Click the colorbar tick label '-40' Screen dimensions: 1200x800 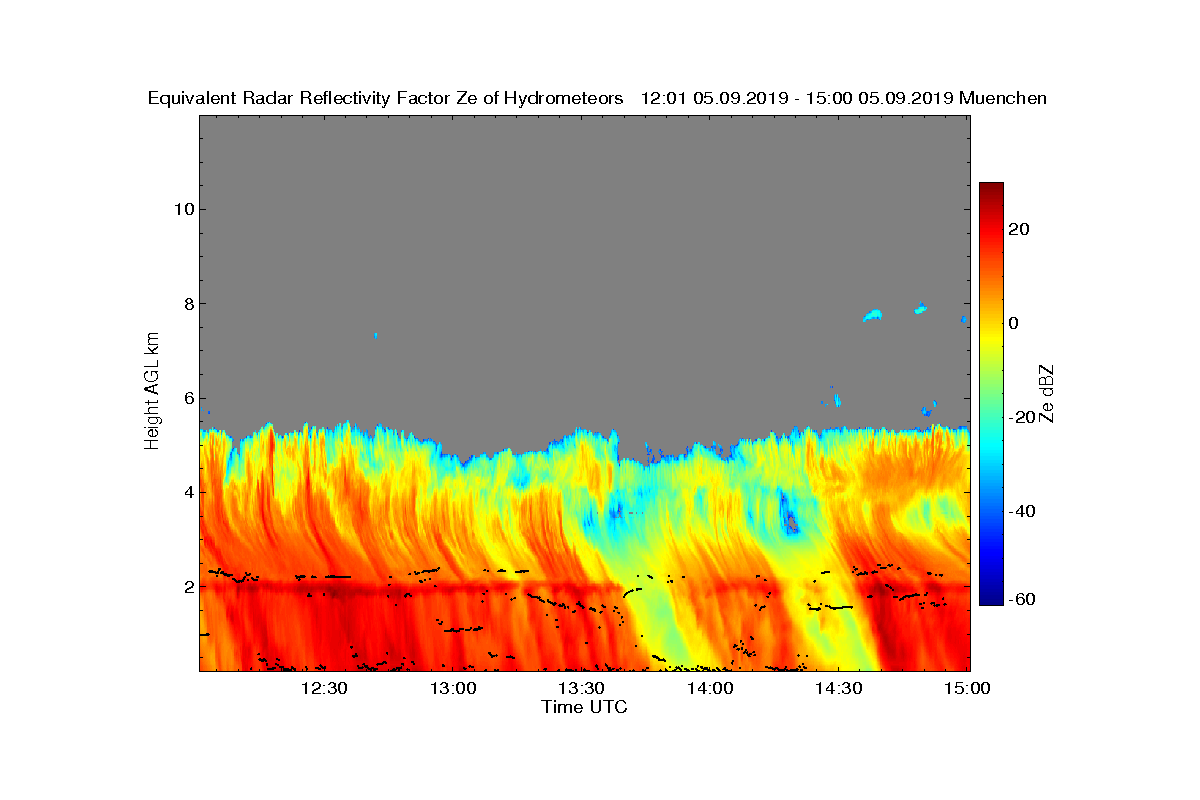coord(1023,511)
